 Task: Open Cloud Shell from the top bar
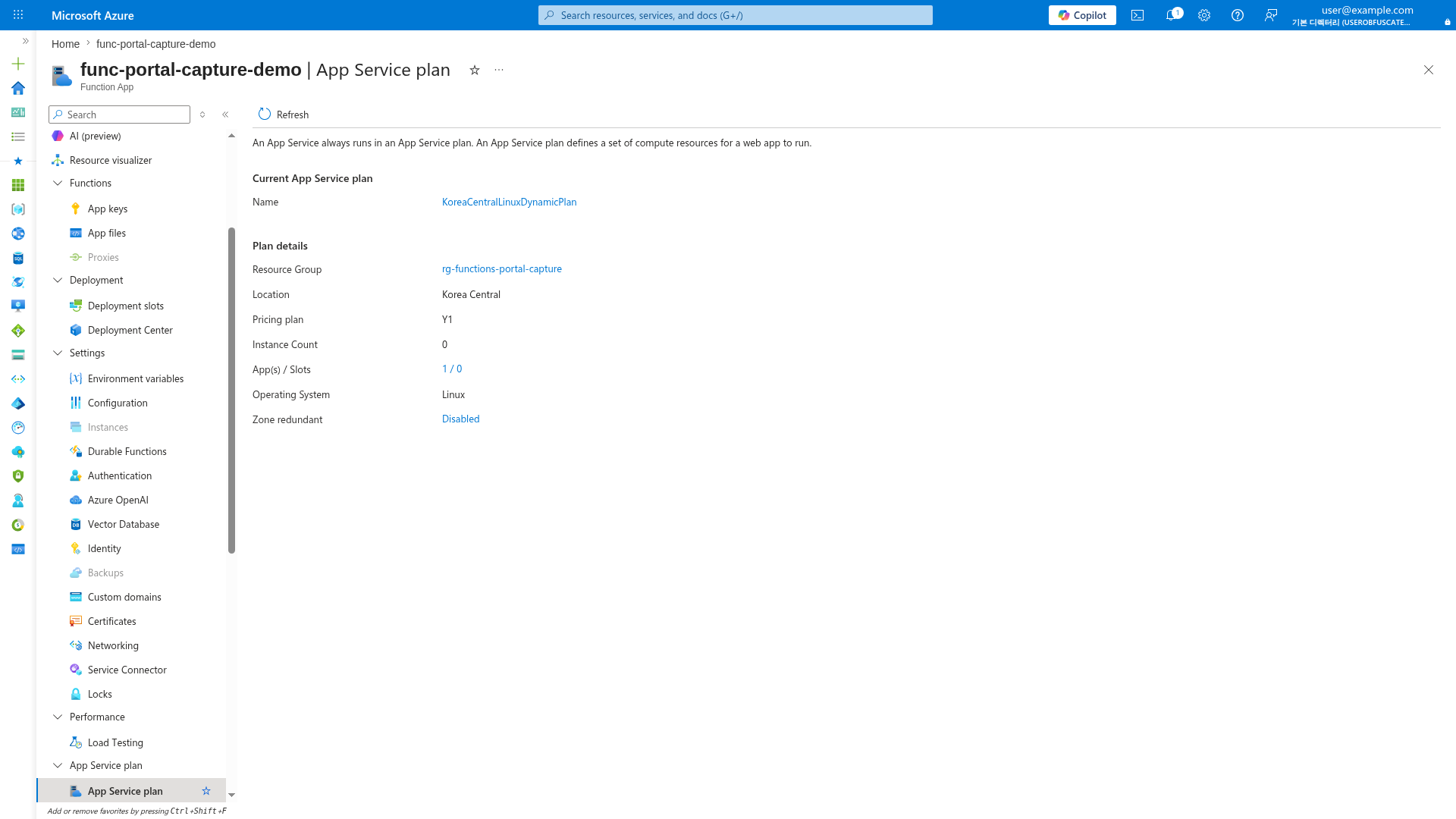point(1137,15)
